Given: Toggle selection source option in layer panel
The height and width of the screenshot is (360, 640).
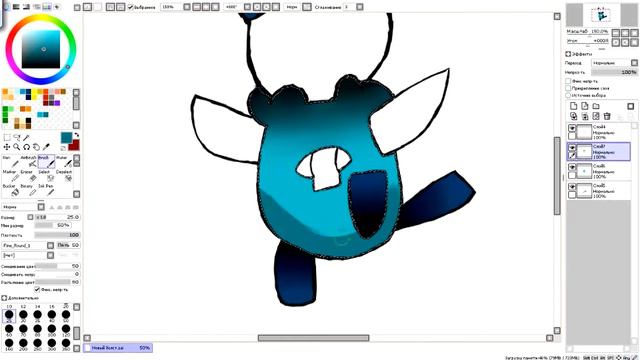Looking at the screenshot, I should pyautogui.click(x=568, y=95).
